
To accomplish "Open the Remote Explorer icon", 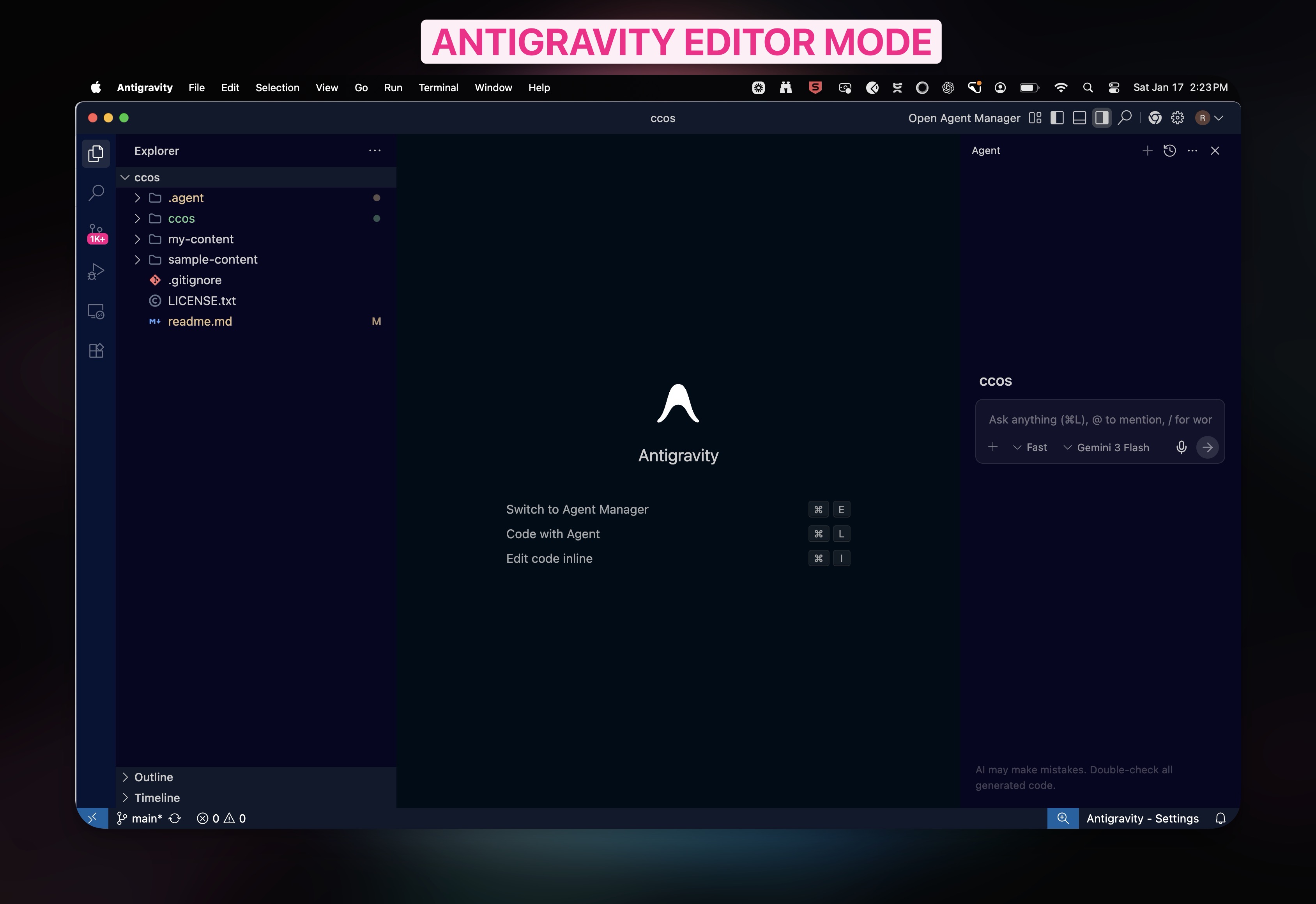I will [96, 311].
